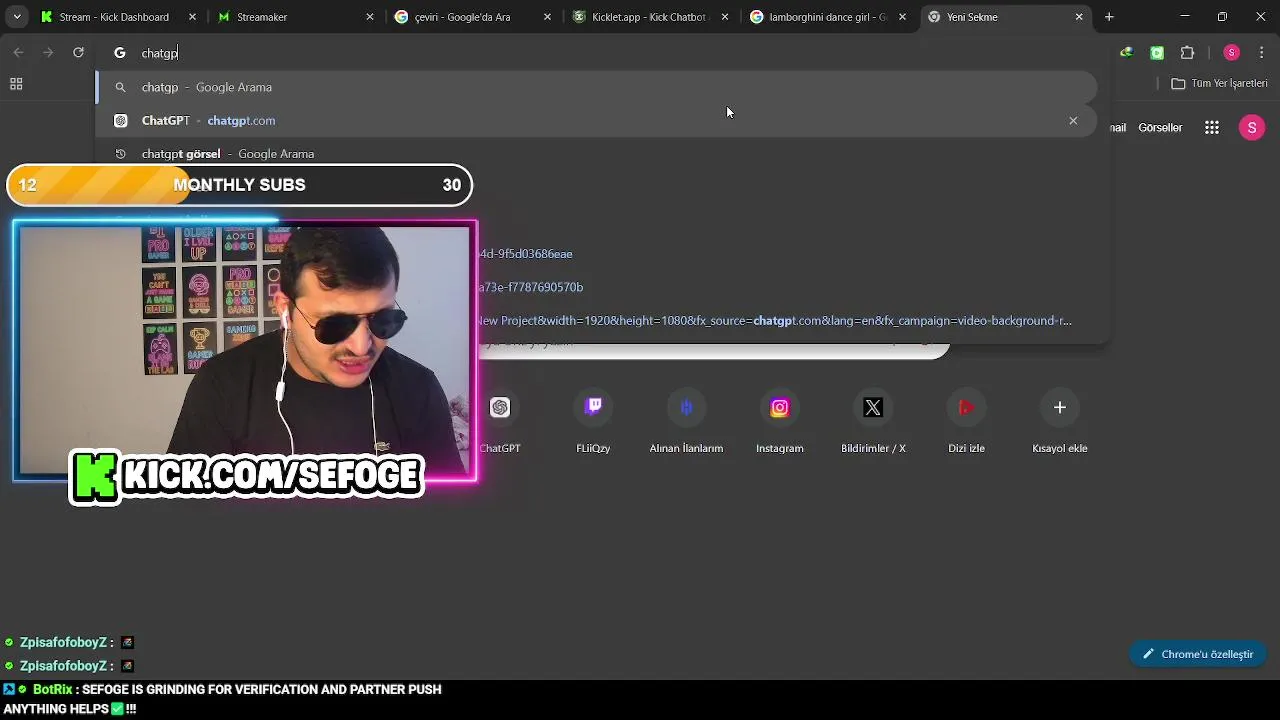
Task: Click the browser back arrow
Action: pos(18,53)
